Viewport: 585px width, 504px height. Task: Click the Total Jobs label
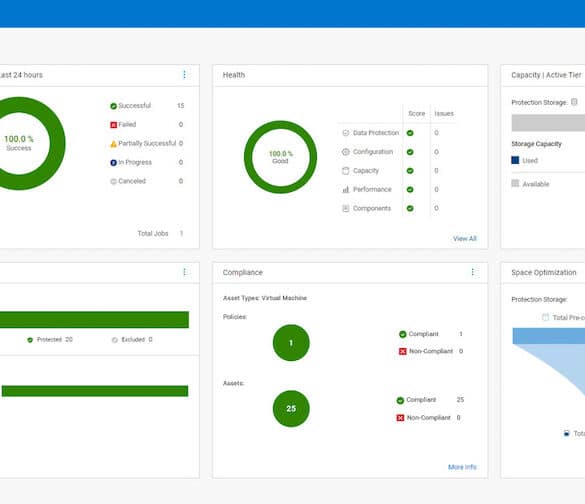[x=153, y=234]
